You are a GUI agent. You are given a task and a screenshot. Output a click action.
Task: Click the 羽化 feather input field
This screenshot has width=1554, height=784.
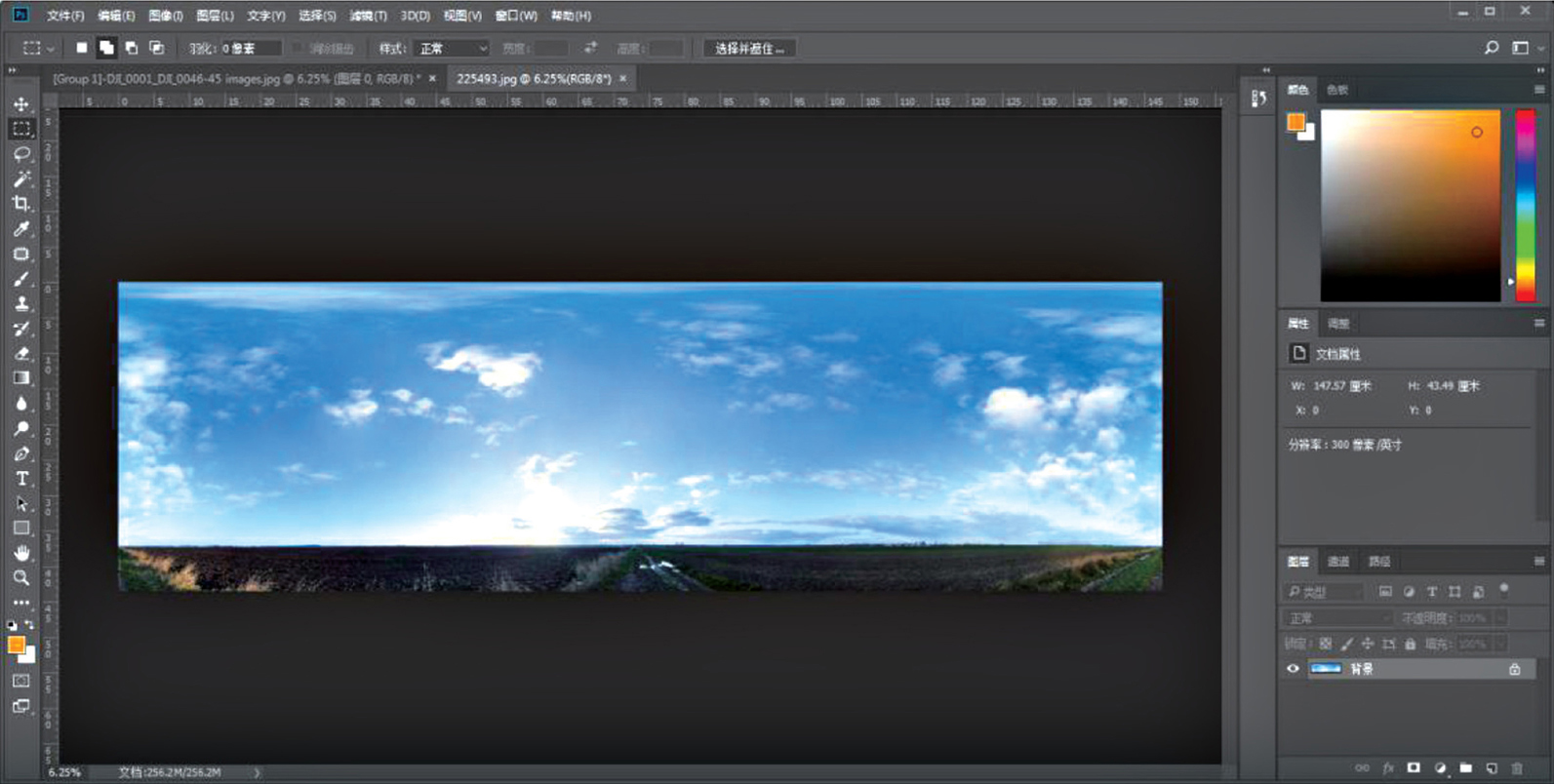click(x=251, y=48)
